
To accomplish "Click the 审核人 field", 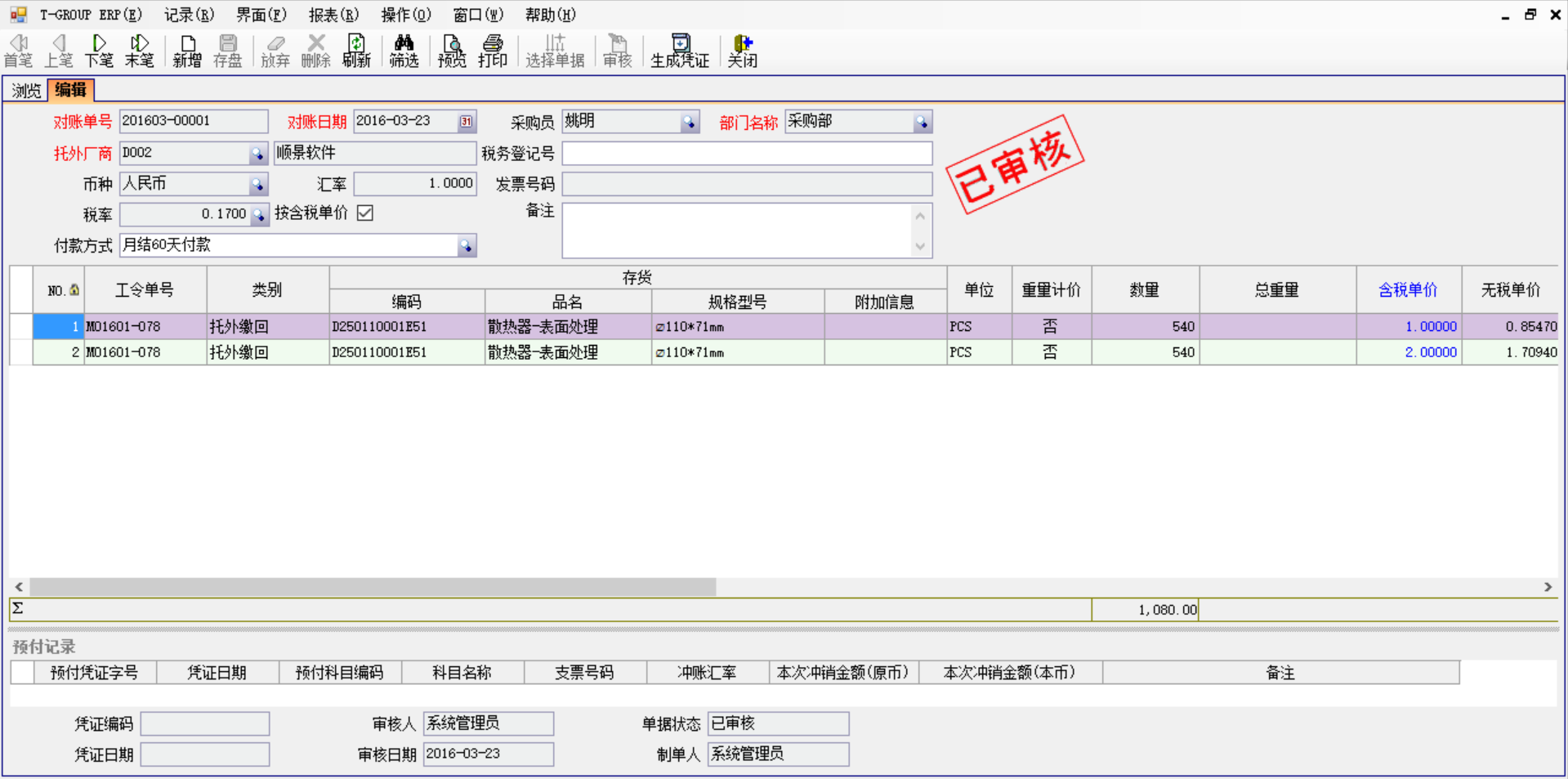I will coord(489,723).
